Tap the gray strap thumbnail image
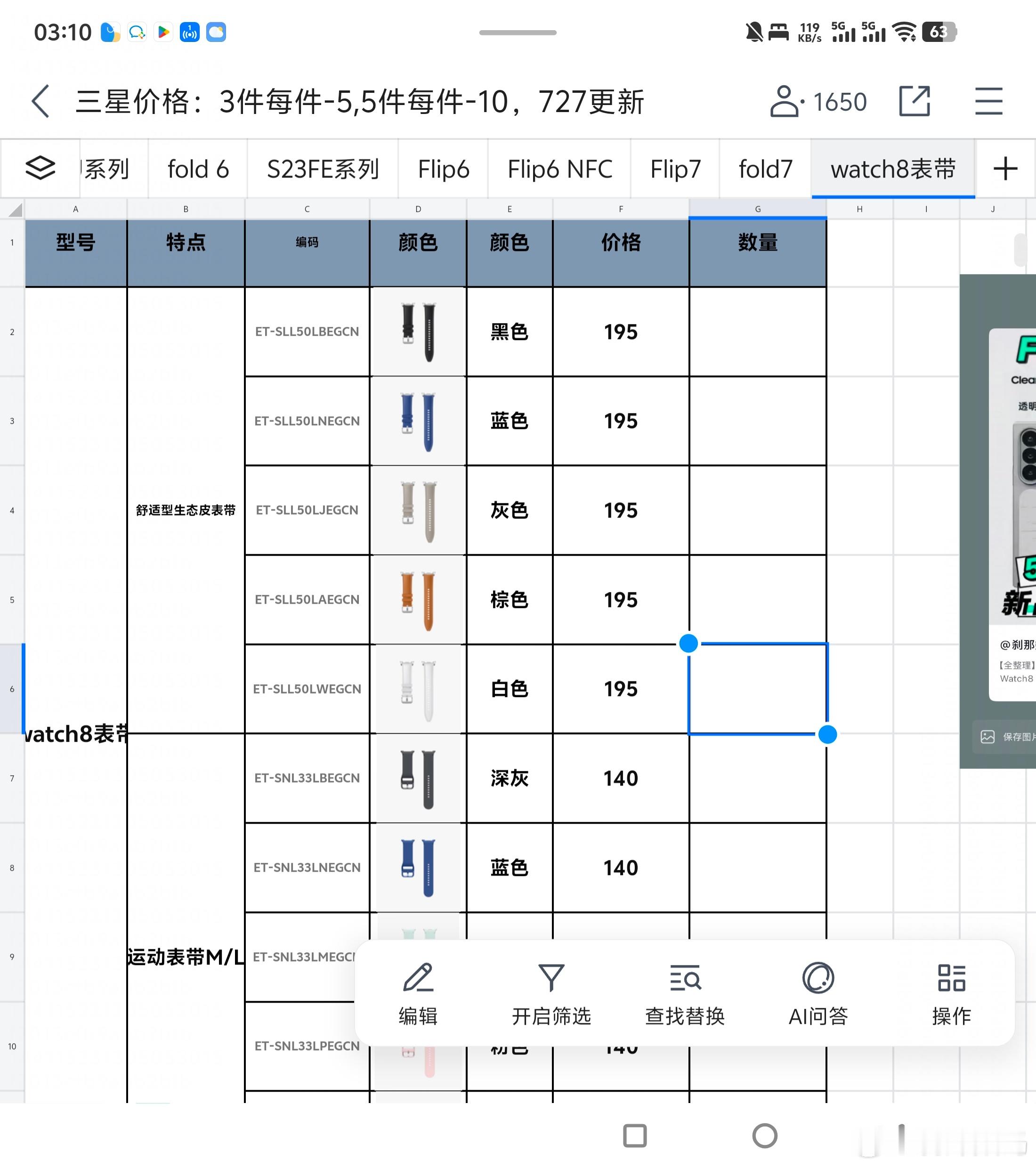The height and width of the screenshot is (1168, 1036). pos(418,510)
